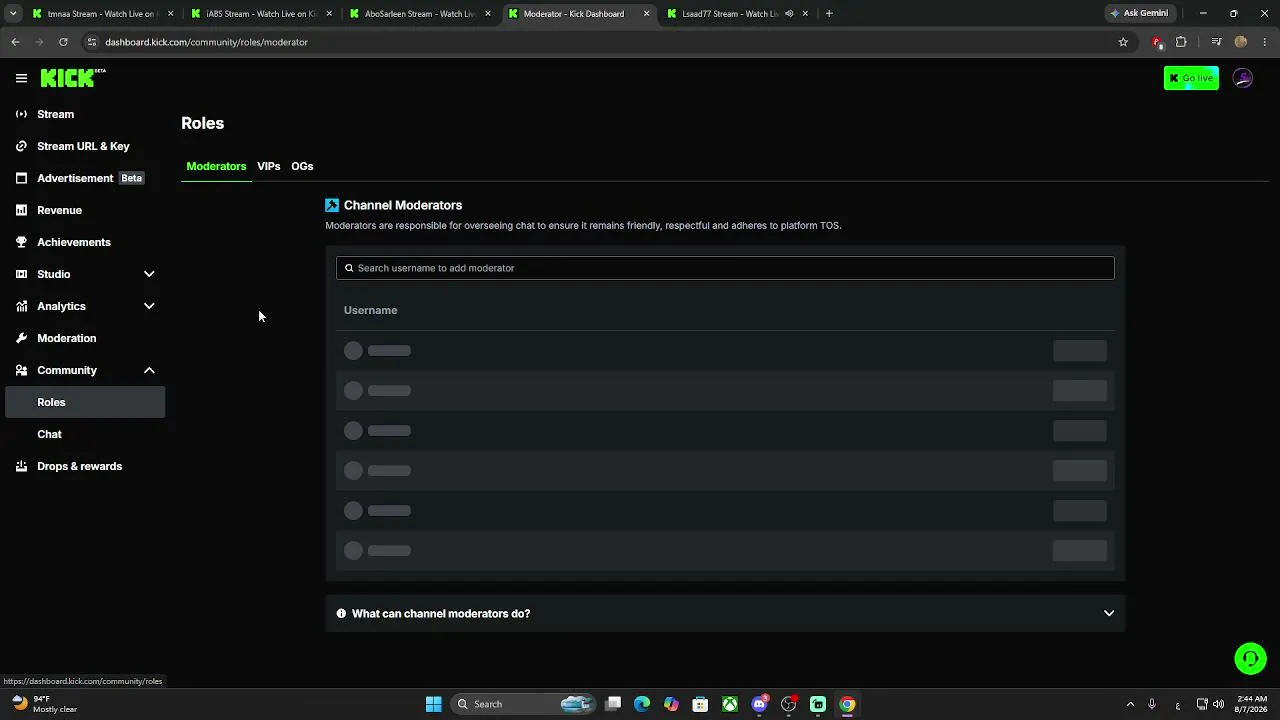Image resolution: width=1280 pixels, height=720 pixels.
Task: Click the chart icon beside Revenue
Action: [x=21, y=210]
